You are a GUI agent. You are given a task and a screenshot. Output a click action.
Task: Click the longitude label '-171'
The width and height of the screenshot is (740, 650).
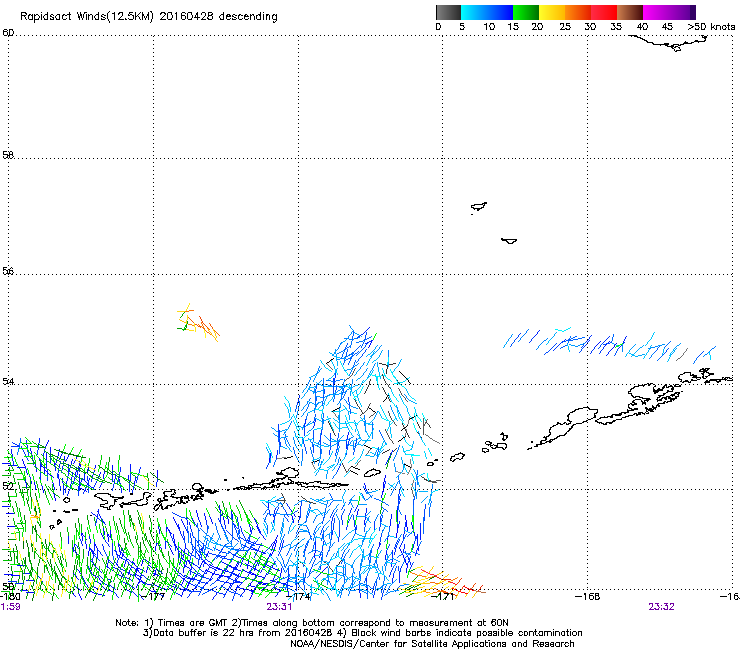[444, 597]
